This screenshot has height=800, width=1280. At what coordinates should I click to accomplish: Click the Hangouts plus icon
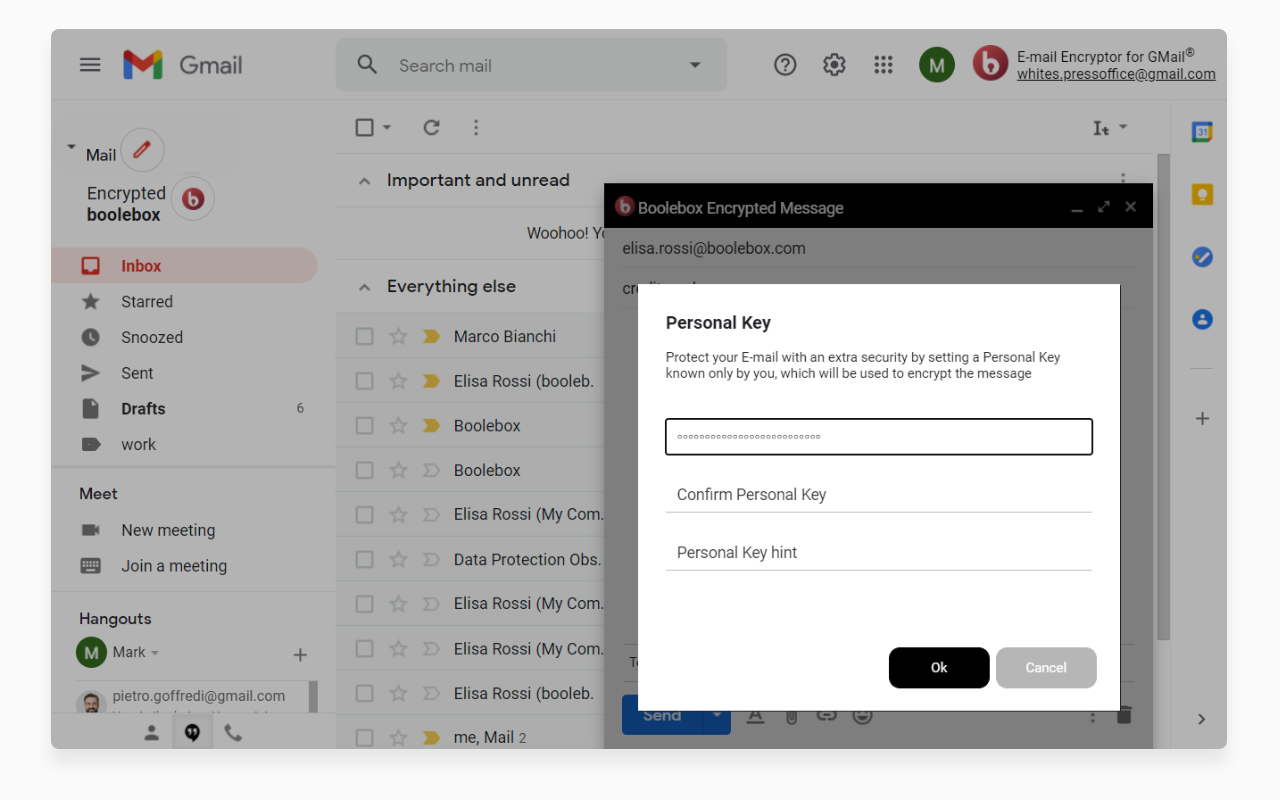(299, 655)
